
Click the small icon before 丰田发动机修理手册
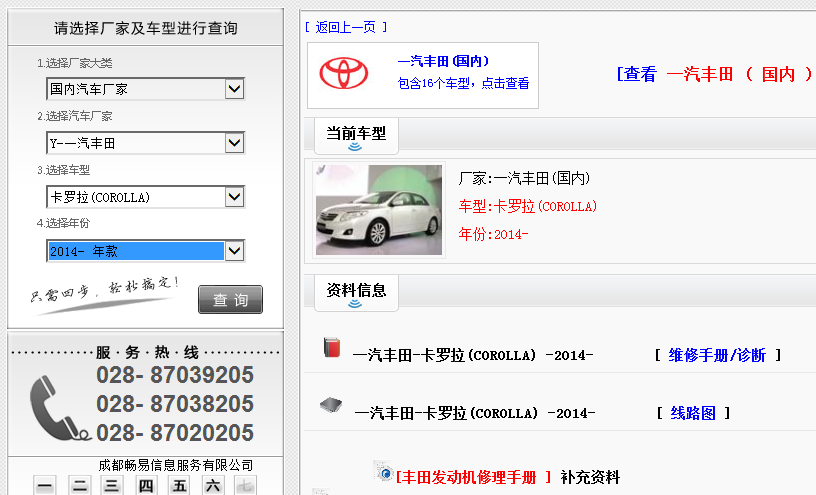[384, 471]
